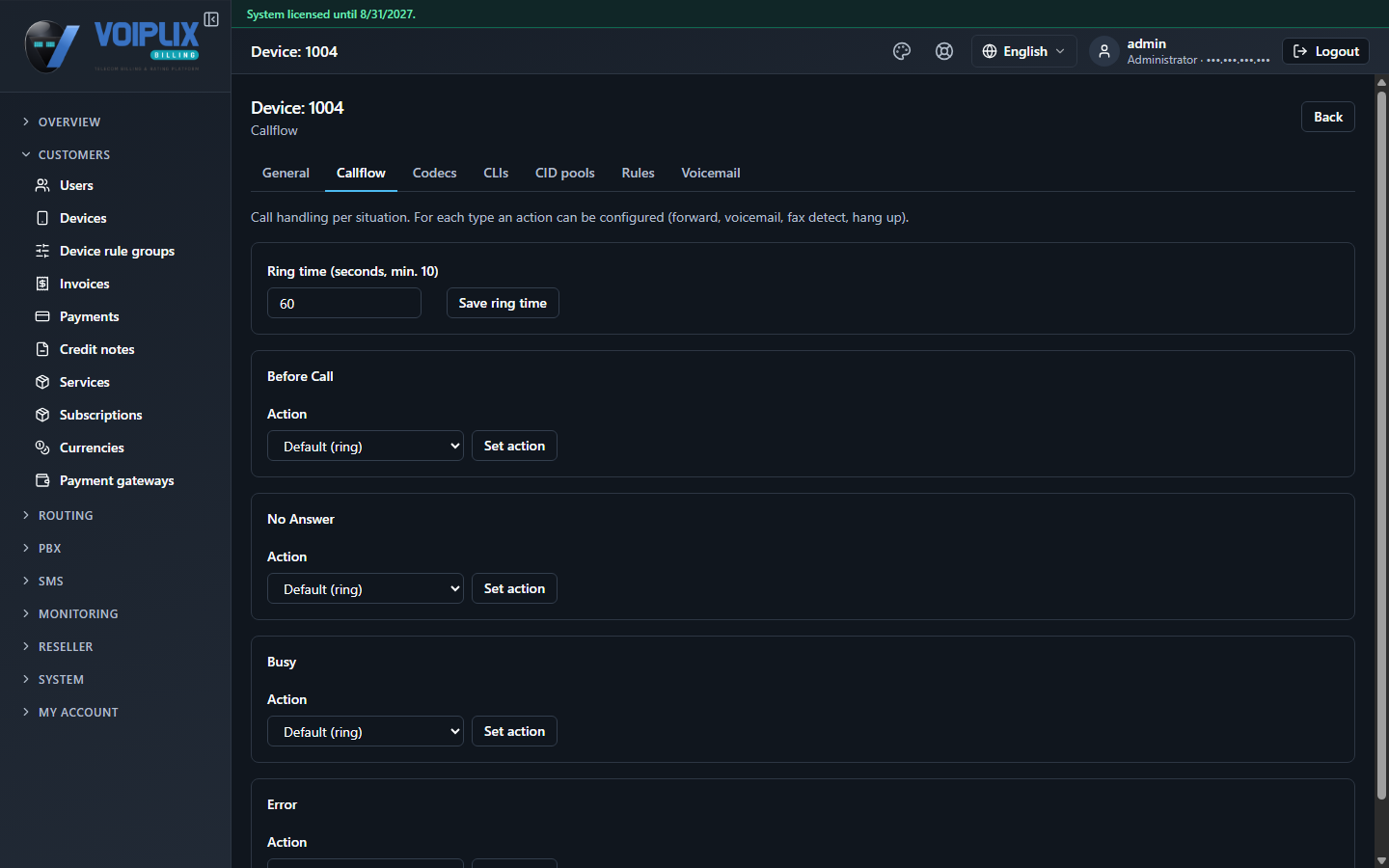
Task: Switch to the Rules tab
Action: pyautogui.click(x=638, y=173)
